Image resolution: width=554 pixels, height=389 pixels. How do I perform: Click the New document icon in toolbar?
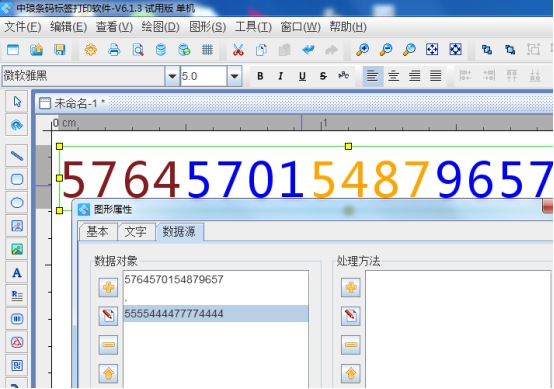[13, 49]
